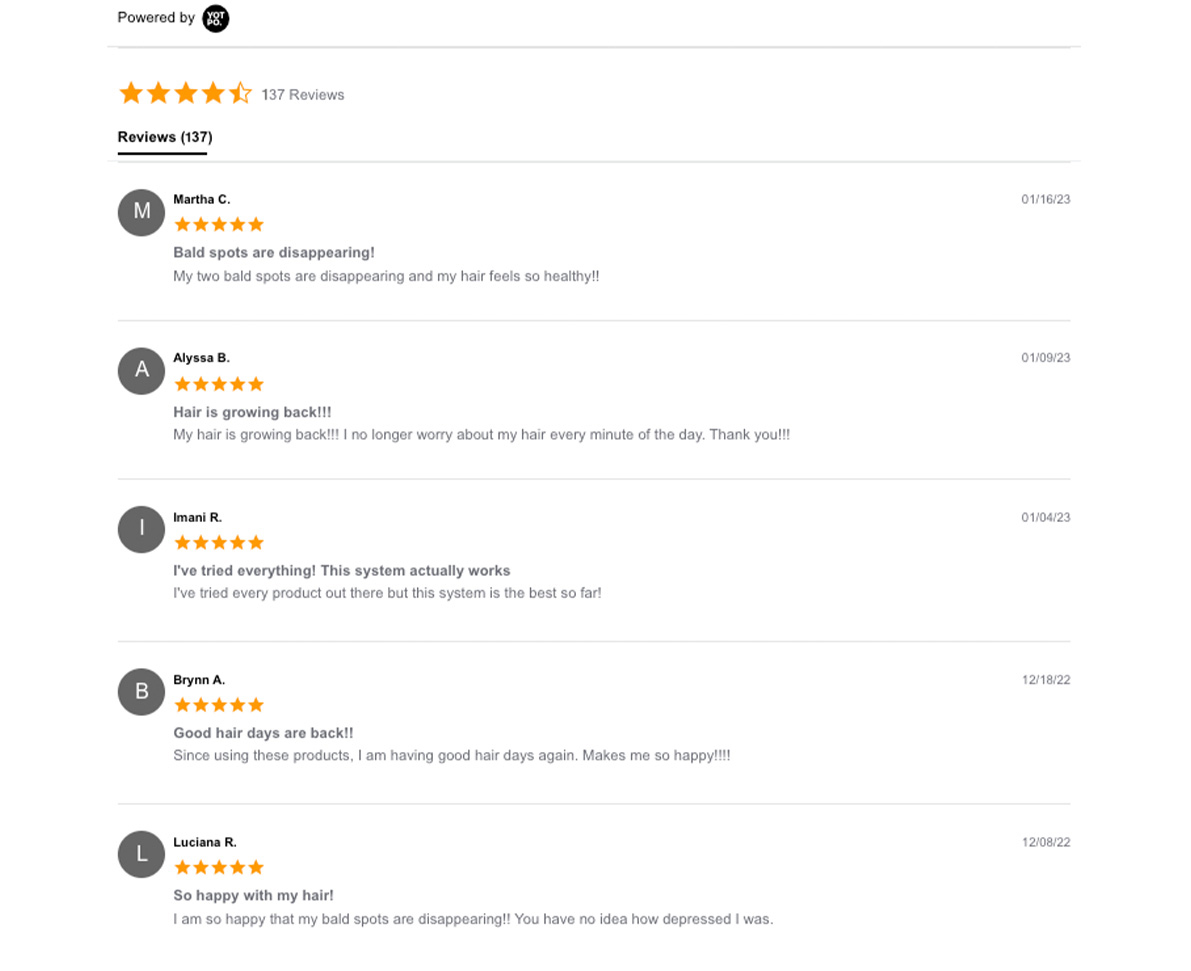Click Brynn A.'s avatar icon

141,691
